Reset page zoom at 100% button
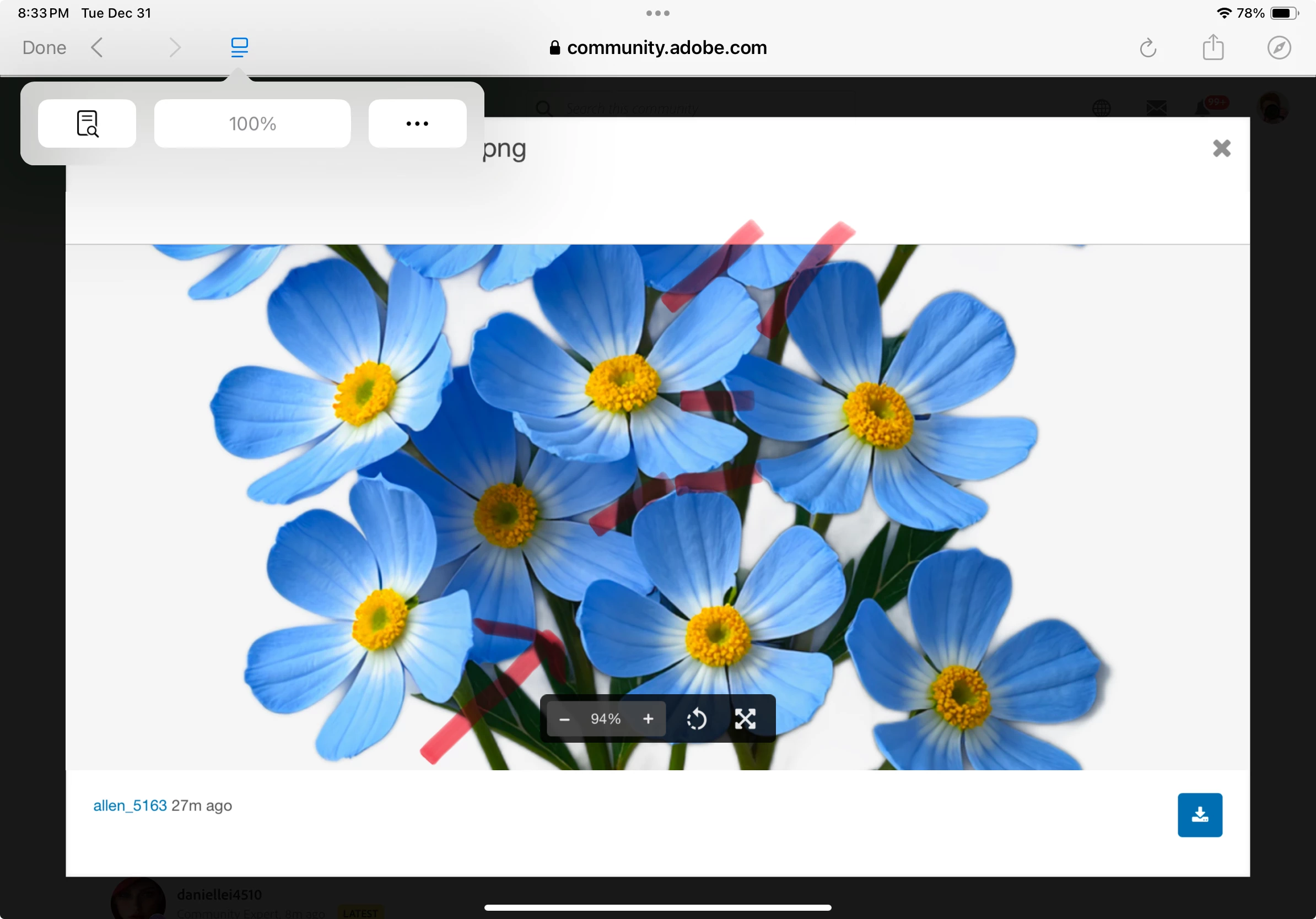The image size is (1316, 919). [252, 123]
